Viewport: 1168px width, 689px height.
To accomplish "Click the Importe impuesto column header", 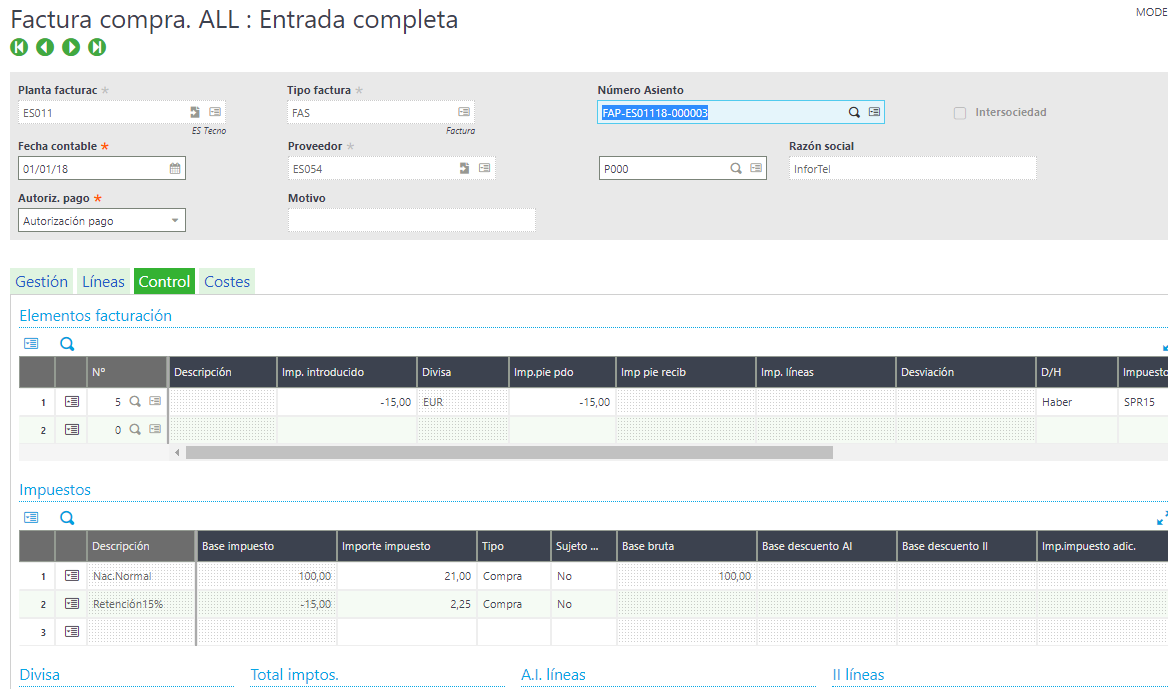I will [x=407, y=546].
